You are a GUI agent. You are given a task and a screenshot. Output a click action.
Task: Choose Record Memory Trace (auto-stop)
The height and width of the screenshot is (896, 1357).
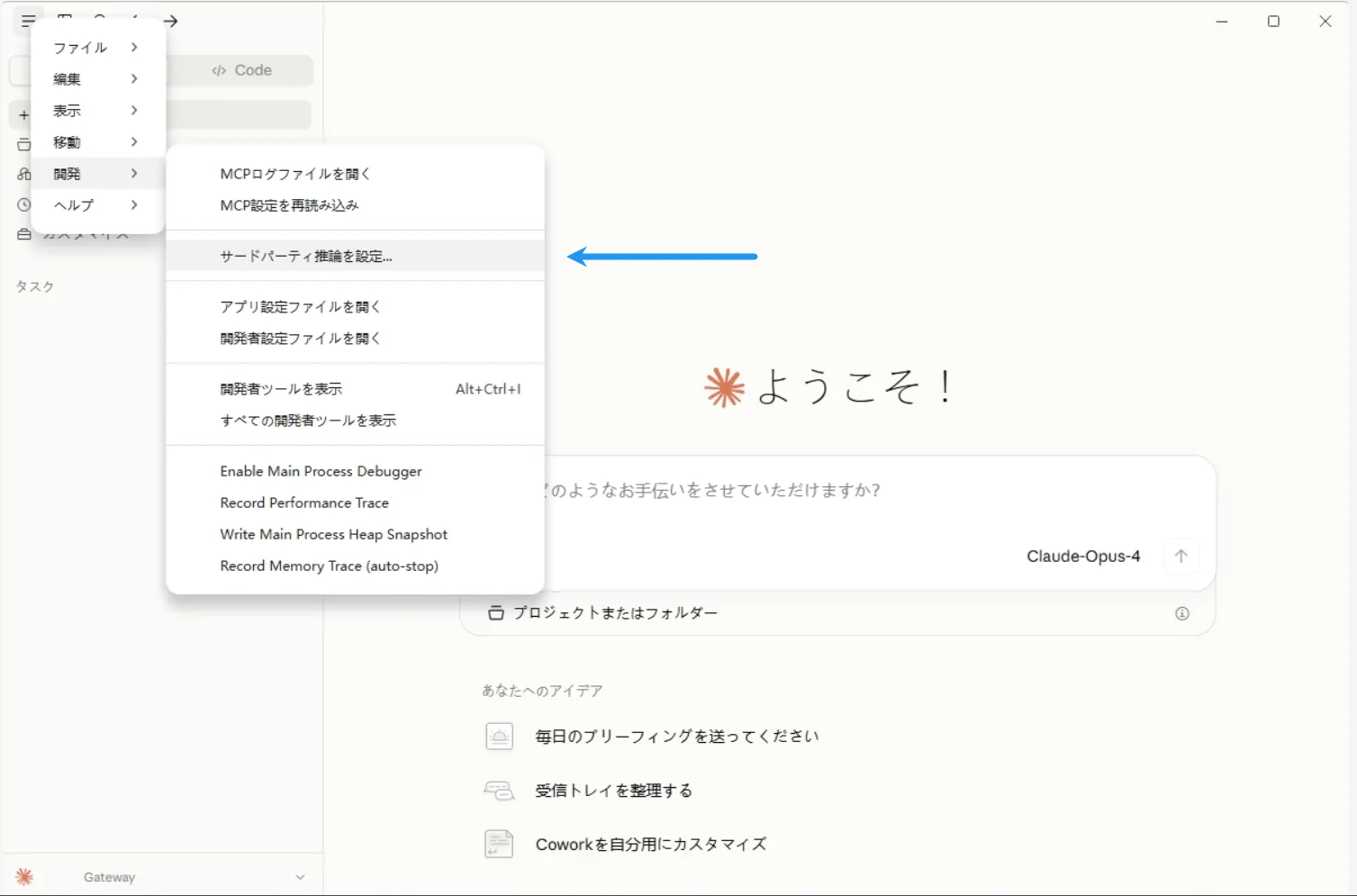tap(356, 566)
